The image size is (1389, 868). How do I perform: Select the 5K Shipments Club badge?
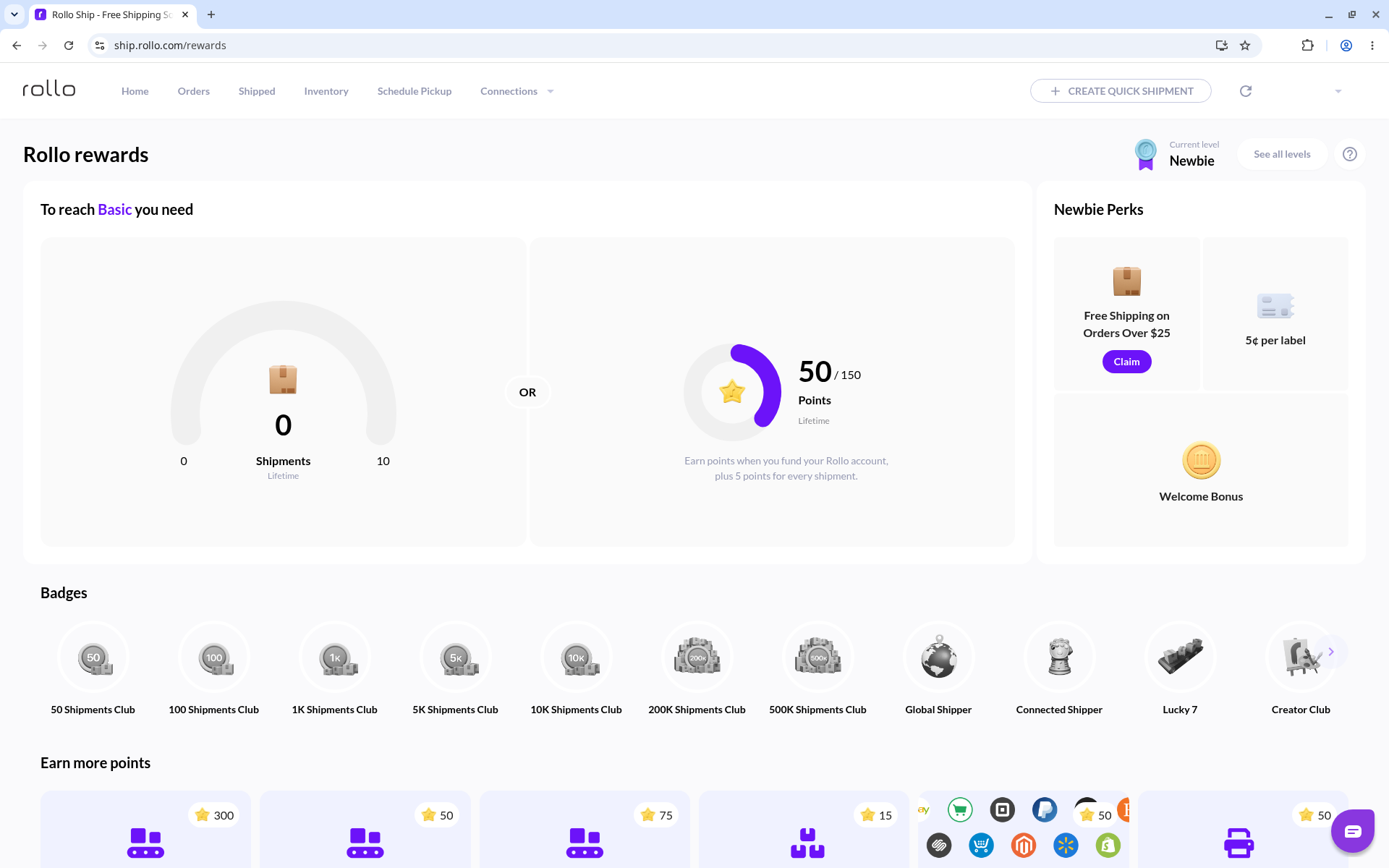456,658
